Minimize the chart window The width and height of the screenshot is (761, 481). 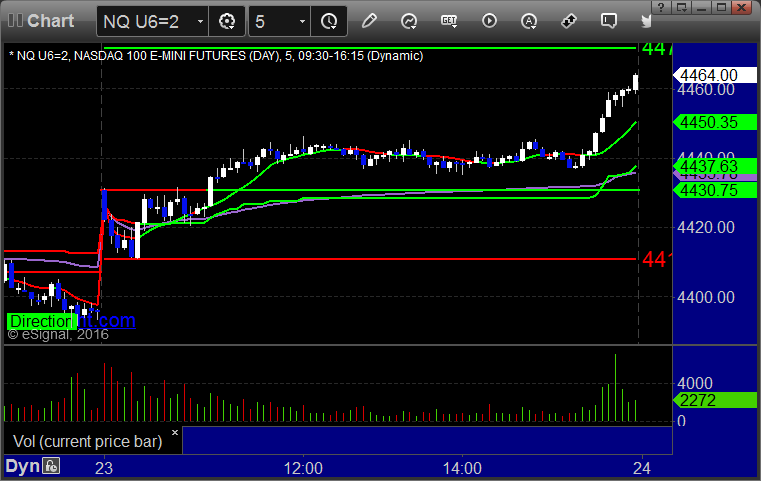click(701, 7)
